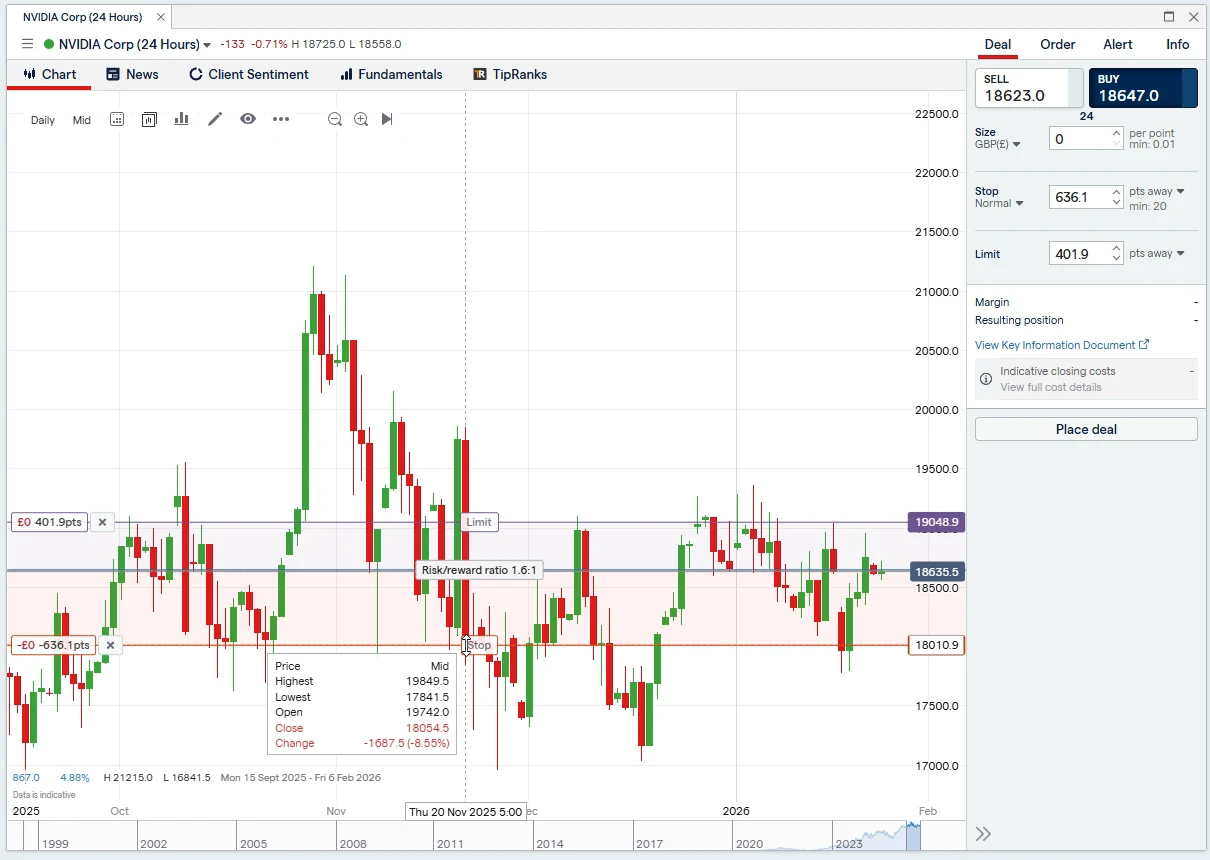Decrease the Limit distance with down arrow
The height and width of the screenshot is (860, 1210).
pos(1117,259)
